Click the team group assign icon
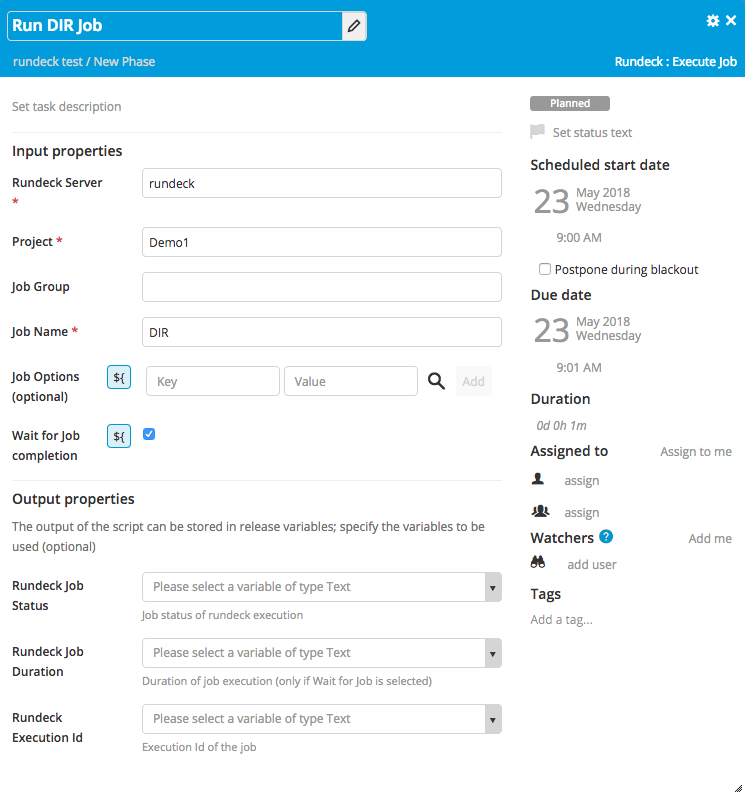 (x=540, y=511)
